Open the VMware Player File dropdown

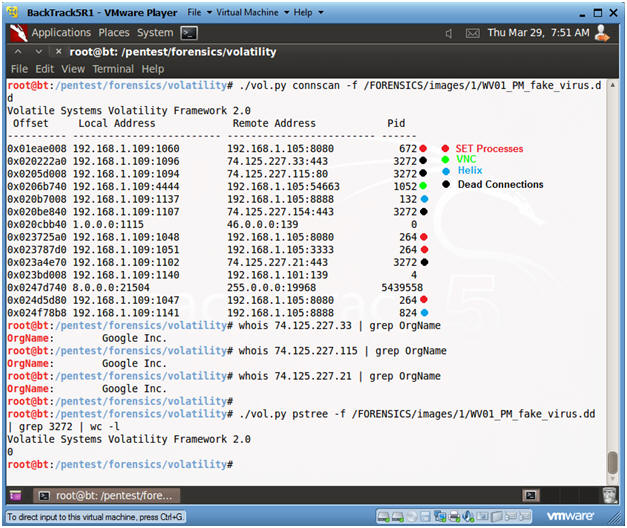point(199,12)
